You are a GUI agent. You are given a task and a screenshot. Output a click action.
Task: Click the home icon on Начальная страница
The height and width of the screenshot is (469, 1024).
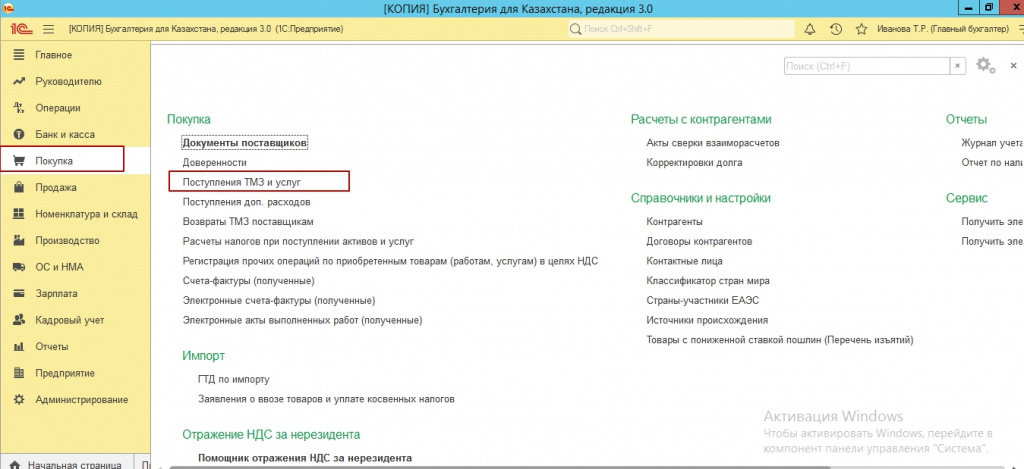[x=16, y=465]
